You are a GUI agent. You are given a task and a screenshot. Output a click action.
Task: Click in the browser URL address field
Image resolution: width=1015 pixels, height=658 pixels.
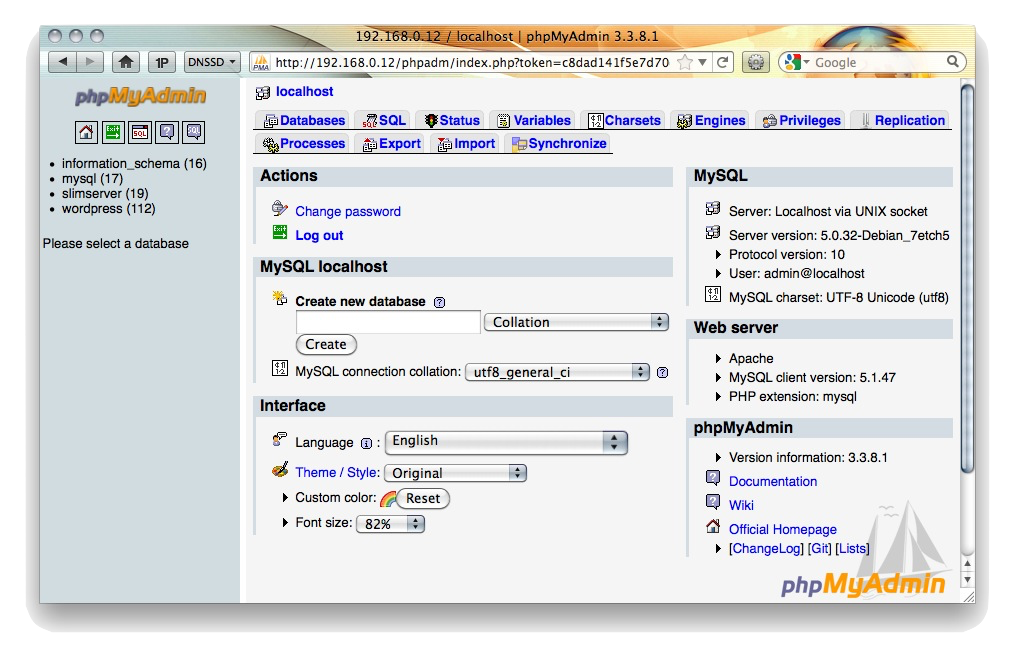[472, 62]
